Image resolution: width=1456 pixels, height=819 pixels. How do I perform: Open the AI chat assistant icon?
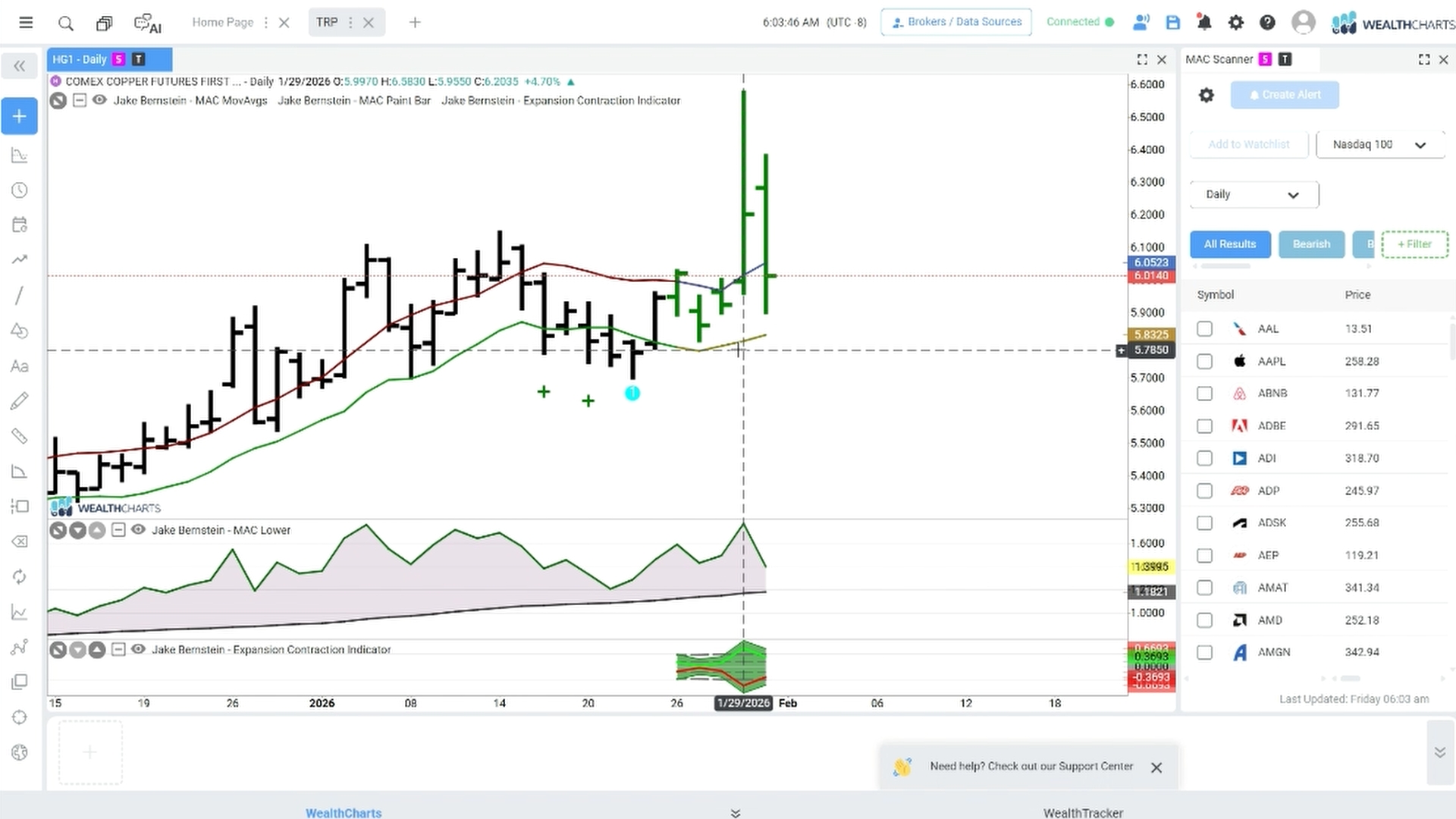pyautogui.click(x=148, y=24)
